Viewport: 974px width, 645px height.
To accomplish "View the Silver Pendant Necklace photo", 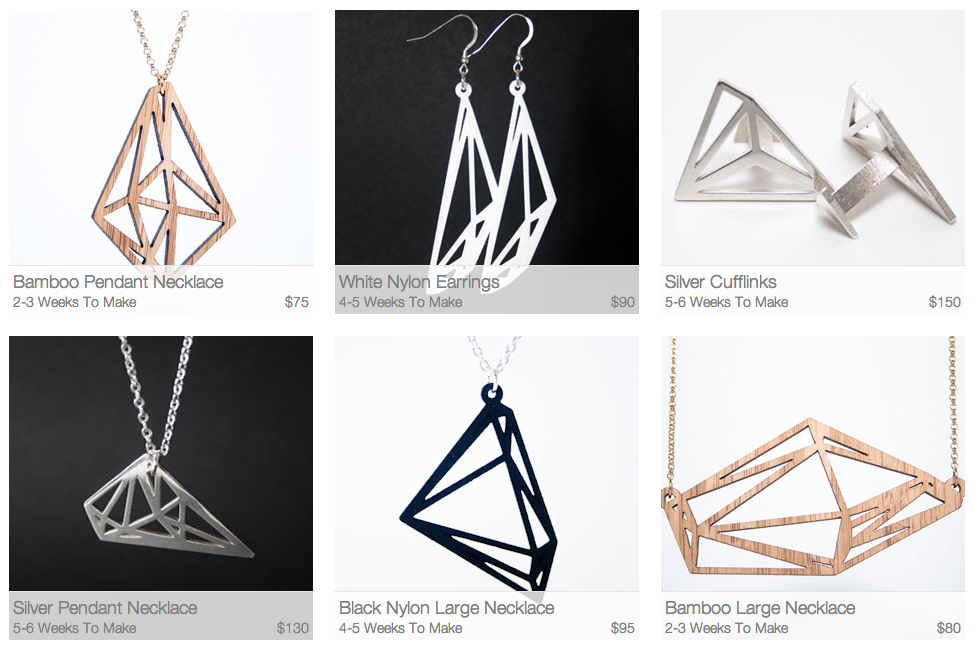I will 161,464.
